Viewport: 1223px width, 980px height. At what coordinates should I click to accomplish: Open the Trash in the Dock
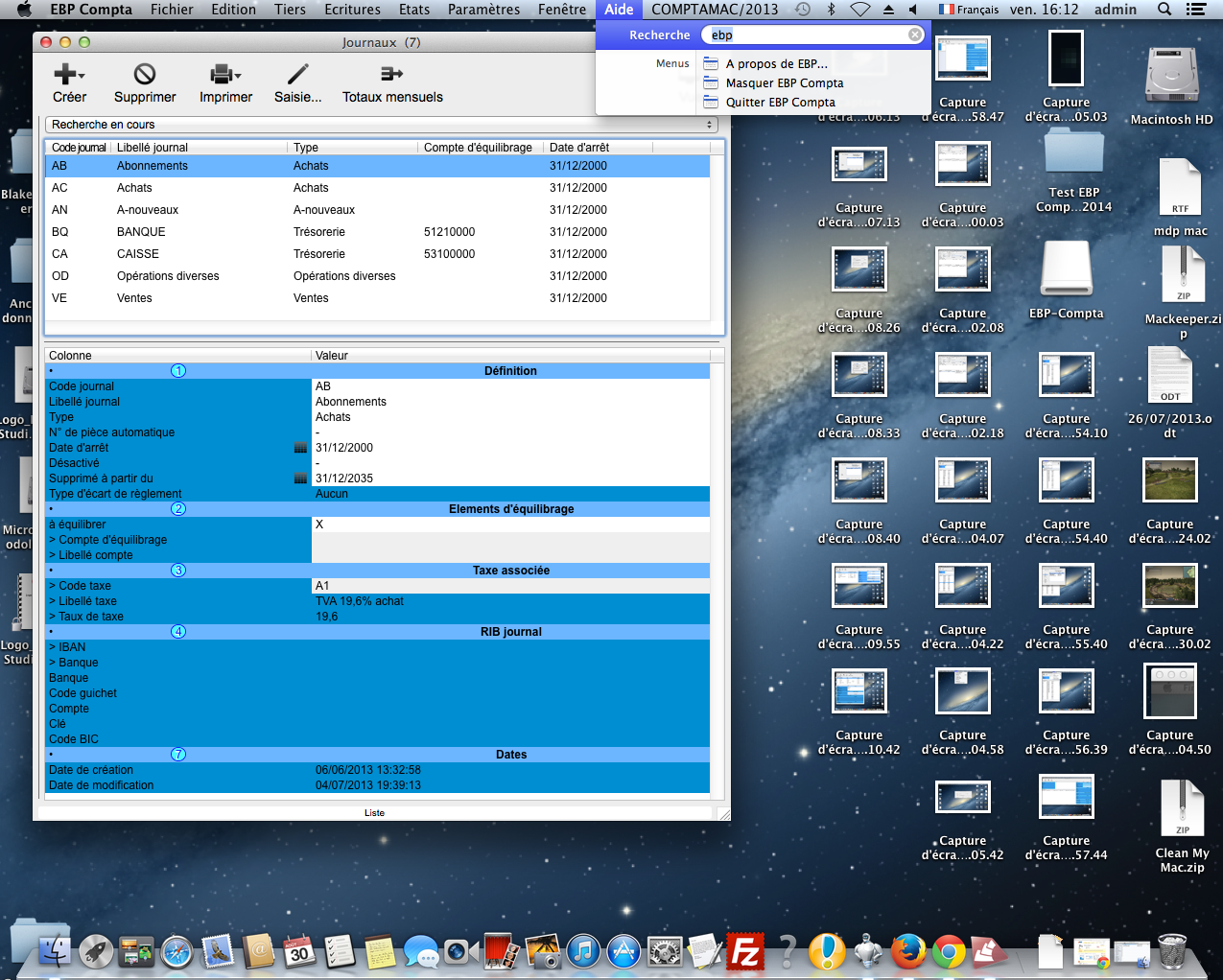(x=1172, y=951)
